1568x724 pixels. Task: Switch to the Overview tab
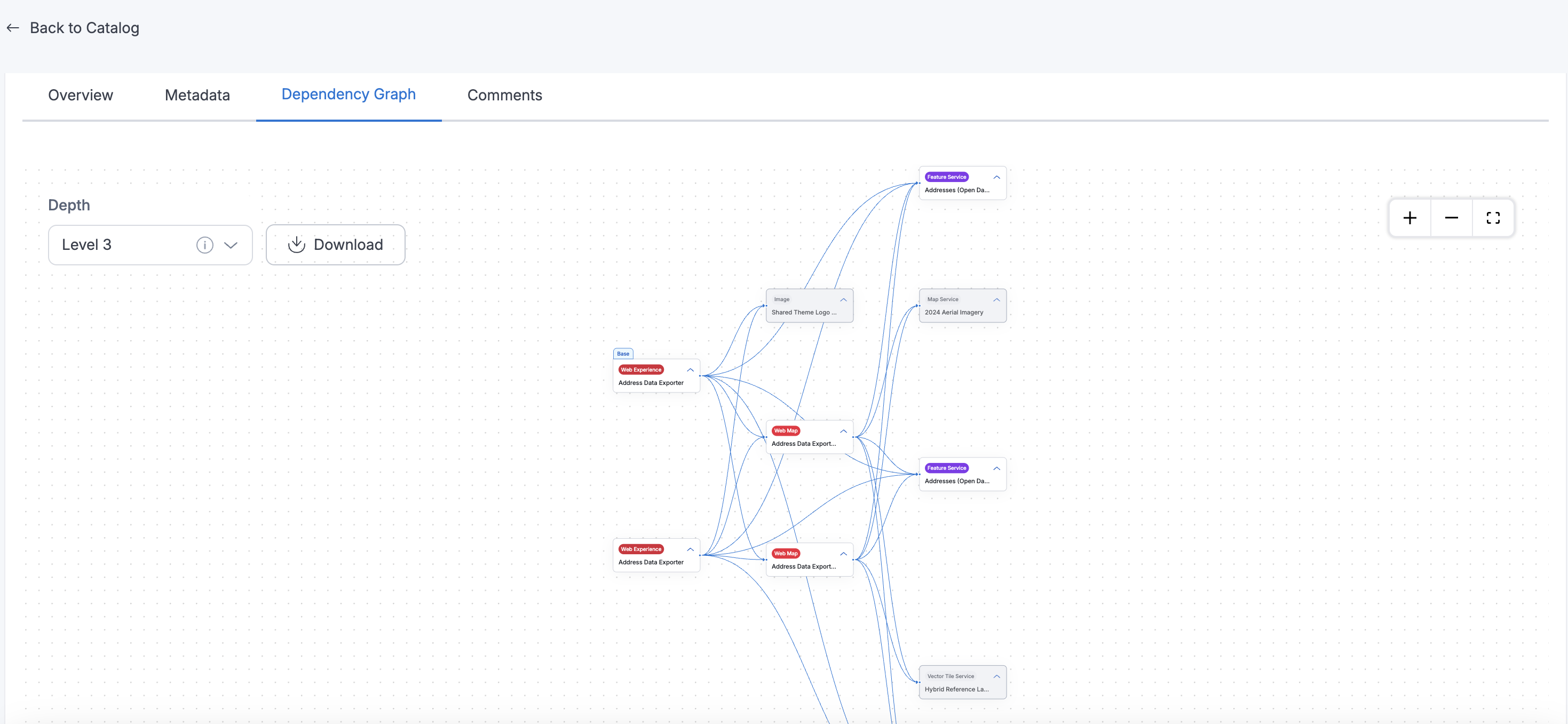[x=81, y=95]
